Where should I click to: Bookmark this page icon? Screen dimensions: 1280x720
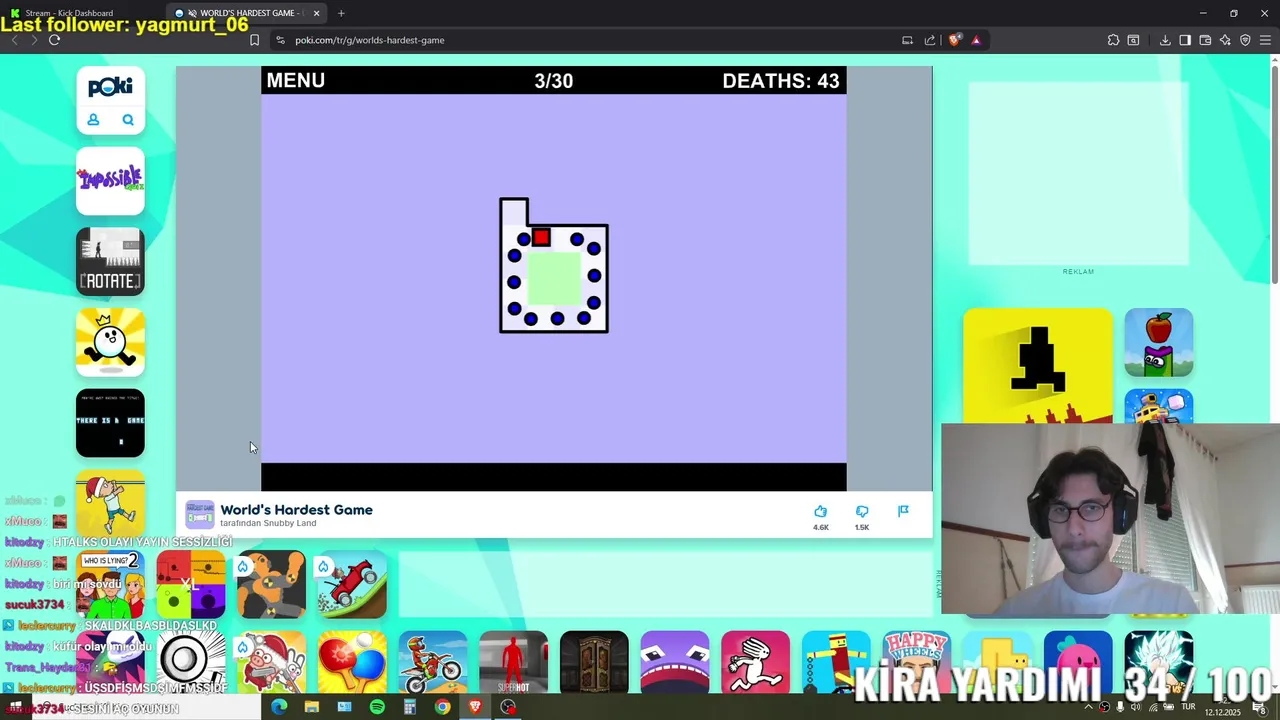254,40
